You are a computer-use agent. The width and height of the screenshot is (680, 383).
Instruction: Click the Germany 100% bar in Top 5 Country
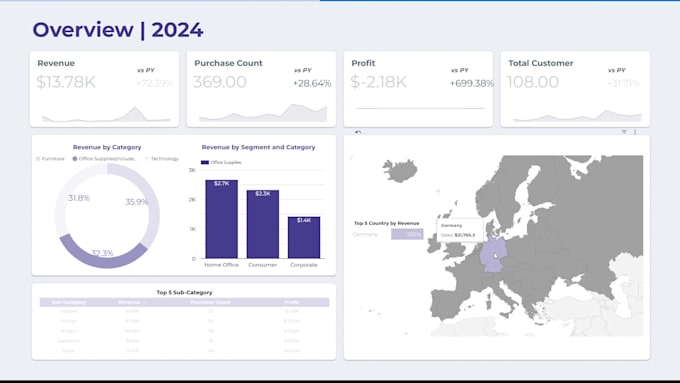407,234
